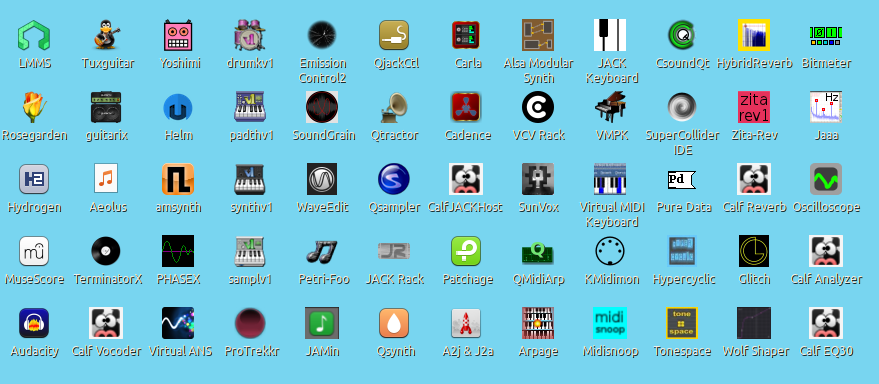The image size is (879, 384).
Task: Open Cadence icon
Action: click(x=466, y=107)
